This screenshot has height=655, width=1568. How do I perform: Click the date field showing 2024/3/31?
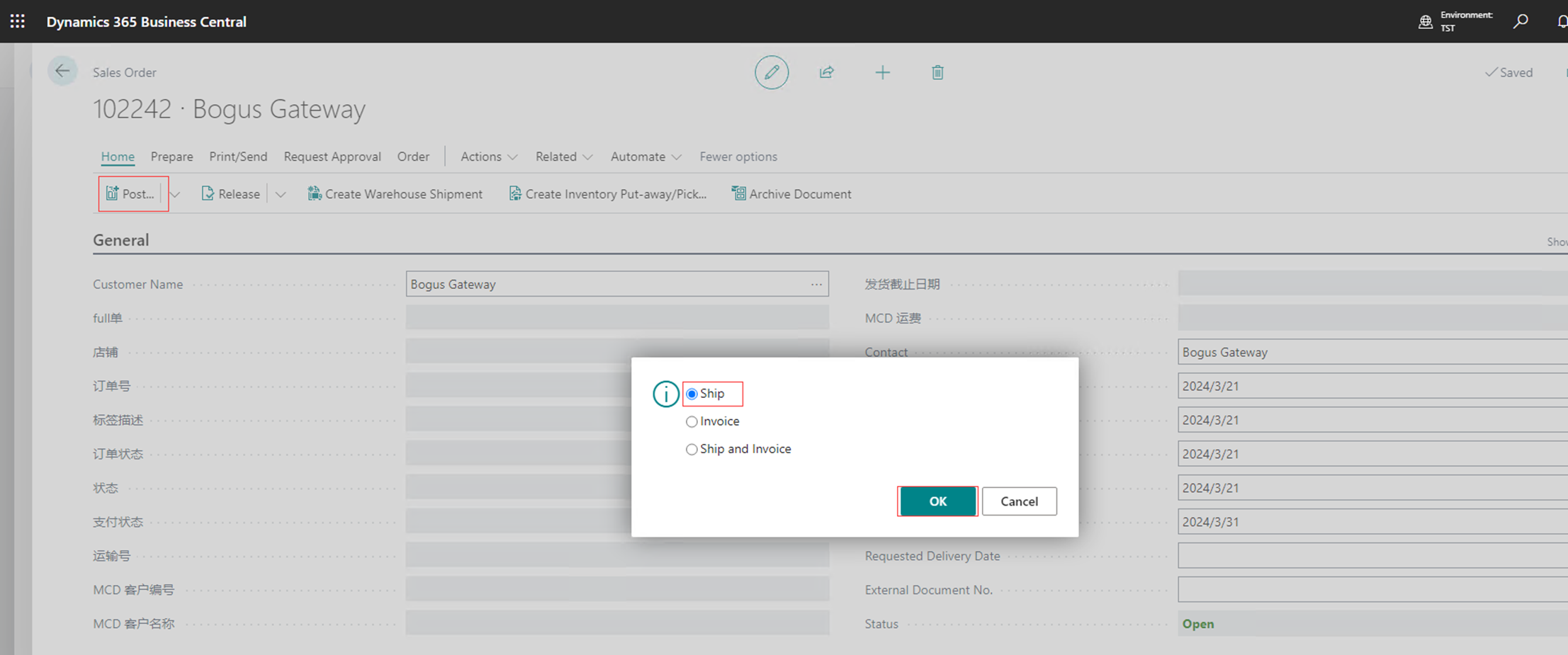1372,522
